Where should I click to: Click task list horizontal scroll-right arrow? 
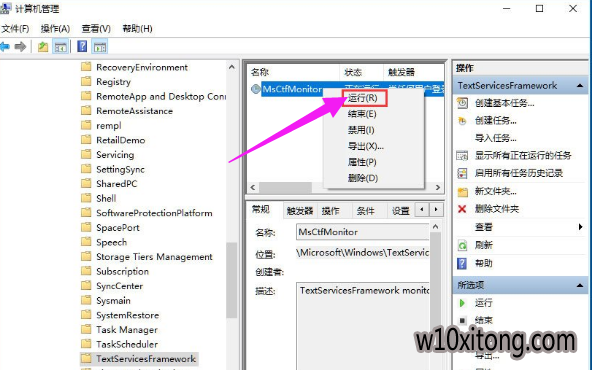tap(438, 187)
